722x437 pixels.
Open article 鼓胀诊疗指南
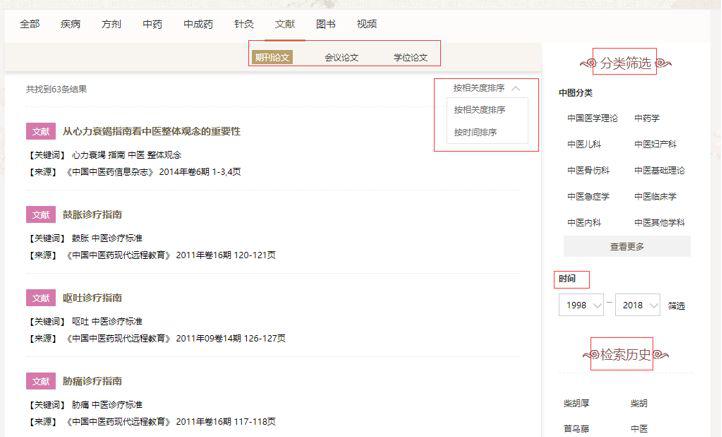(93, 215)
